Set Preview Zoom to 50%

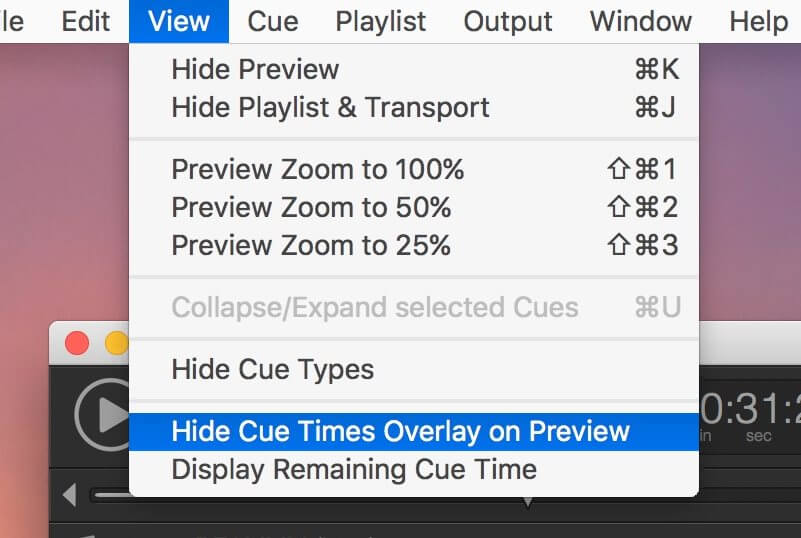(414, 207)
